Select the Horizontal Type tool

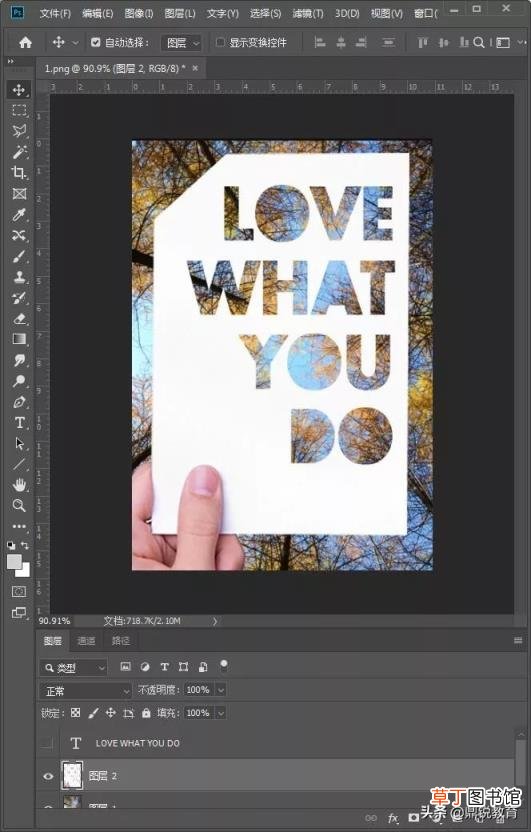[x=19, y=423]
